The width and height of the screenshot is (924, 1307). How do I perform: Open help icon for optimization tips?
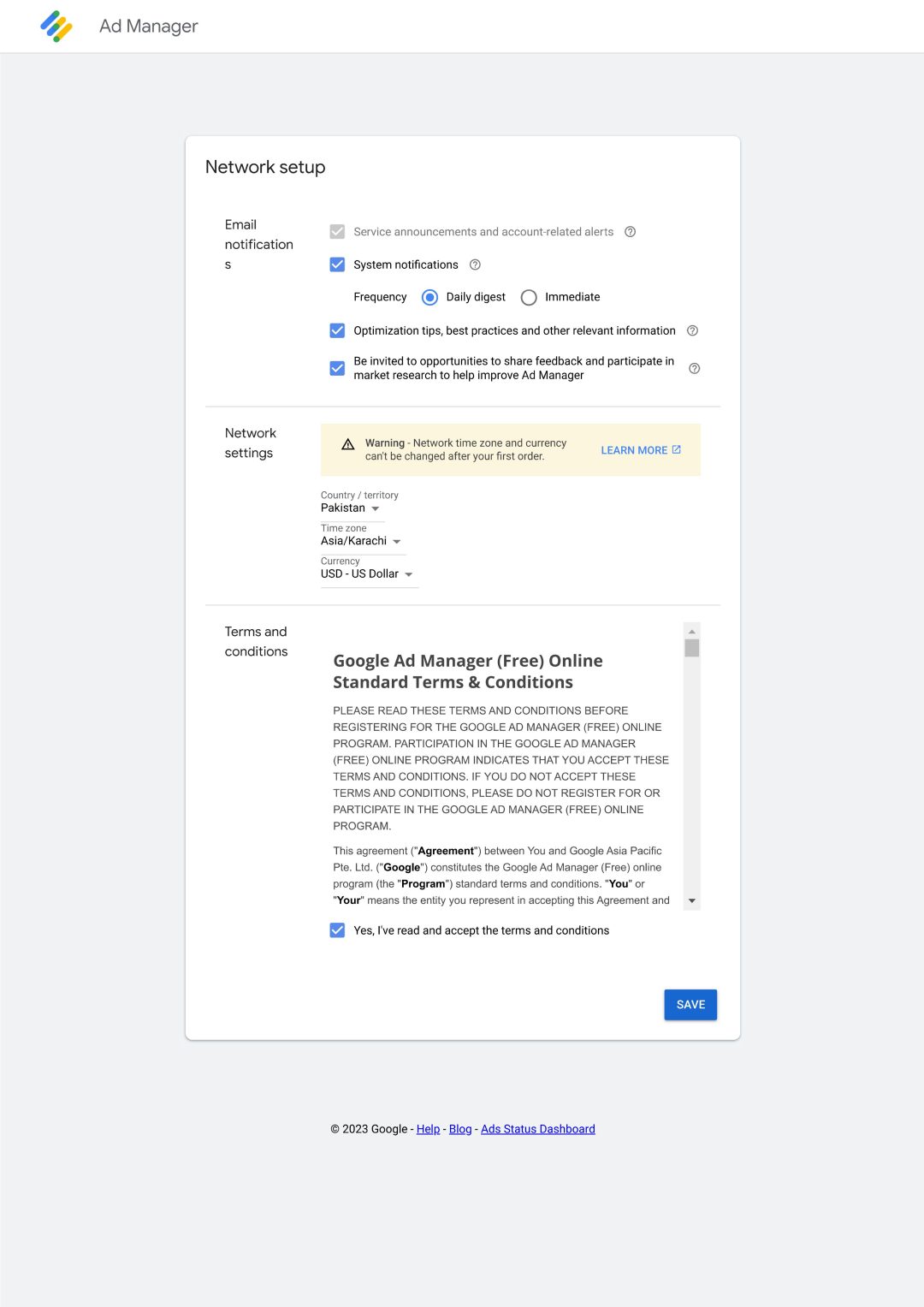693,330
